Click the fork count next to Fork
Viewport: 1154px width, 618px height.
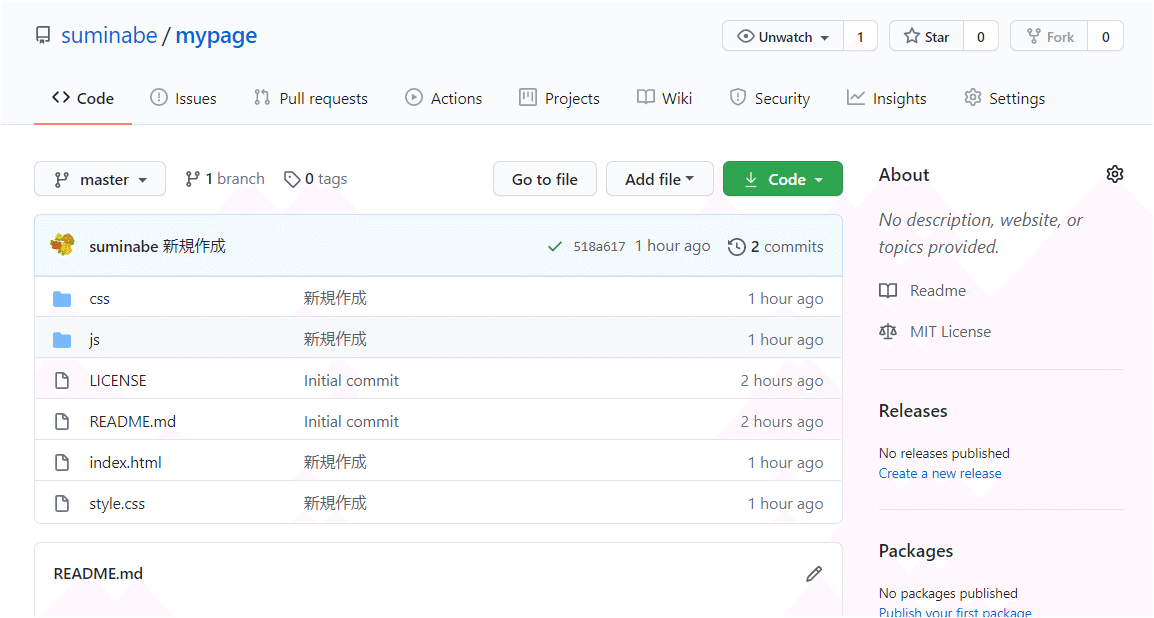tap(1105, 36)
